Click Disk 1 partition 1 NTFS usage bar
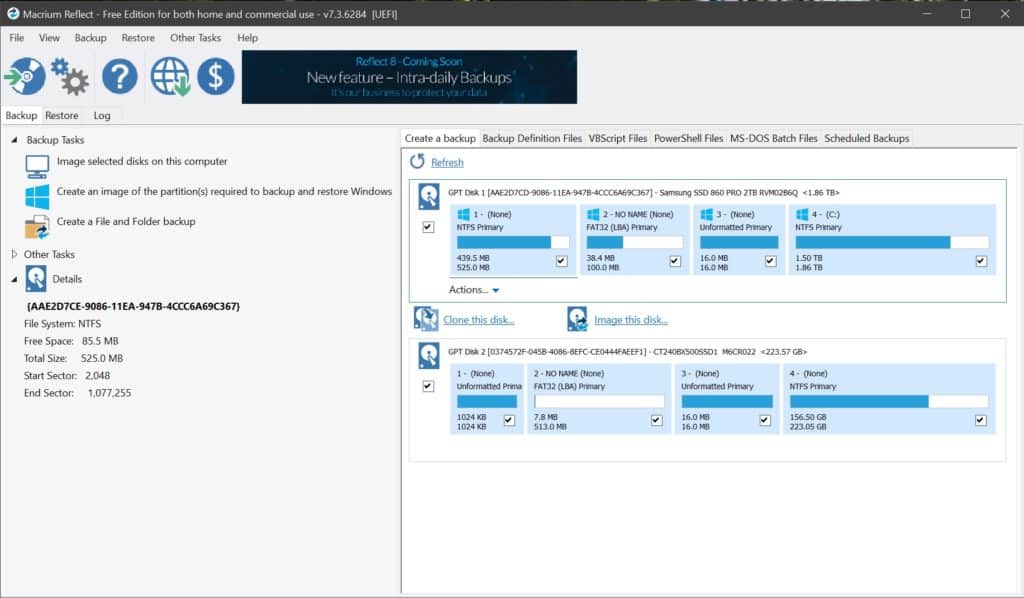 (x=513, y=242)
